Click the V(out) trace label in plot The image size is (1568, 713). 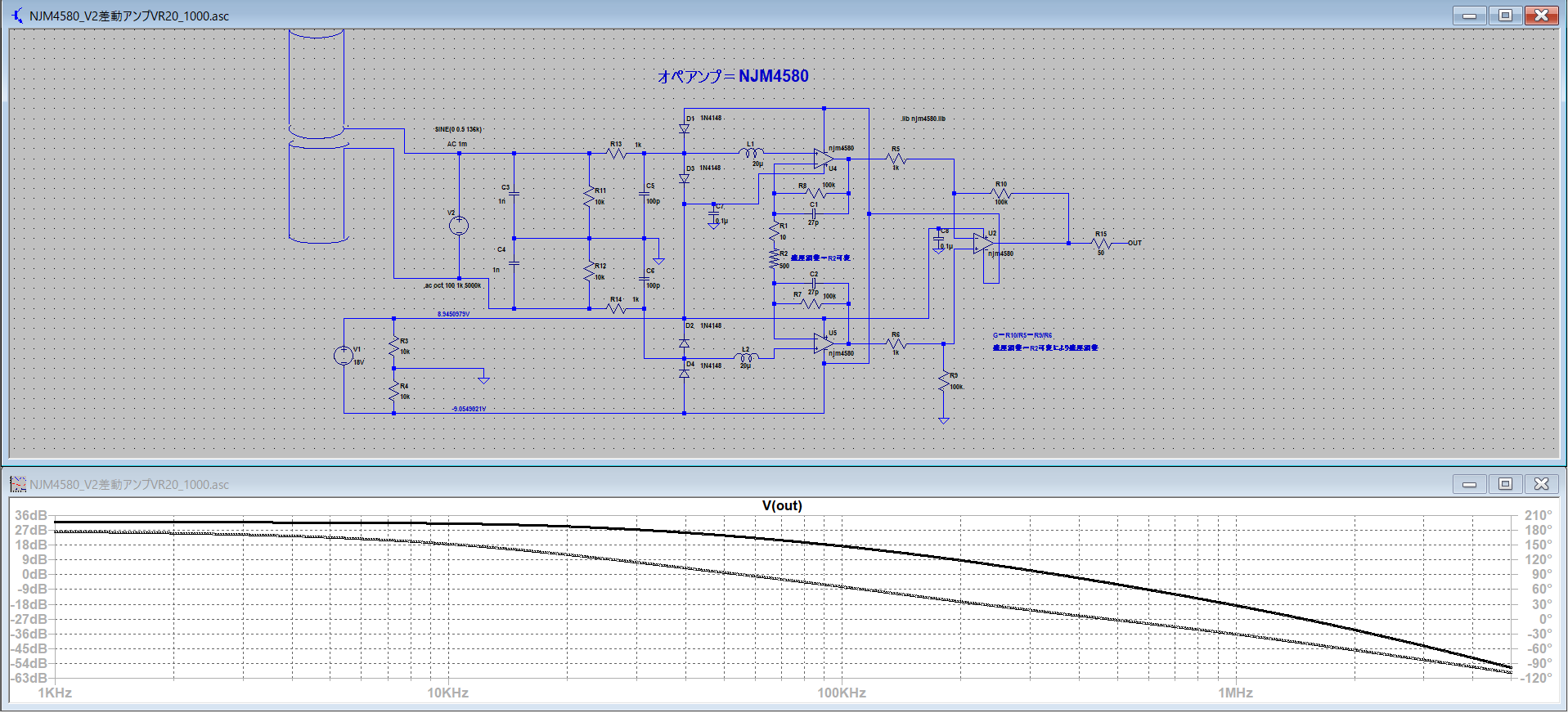tap(782, 505)
